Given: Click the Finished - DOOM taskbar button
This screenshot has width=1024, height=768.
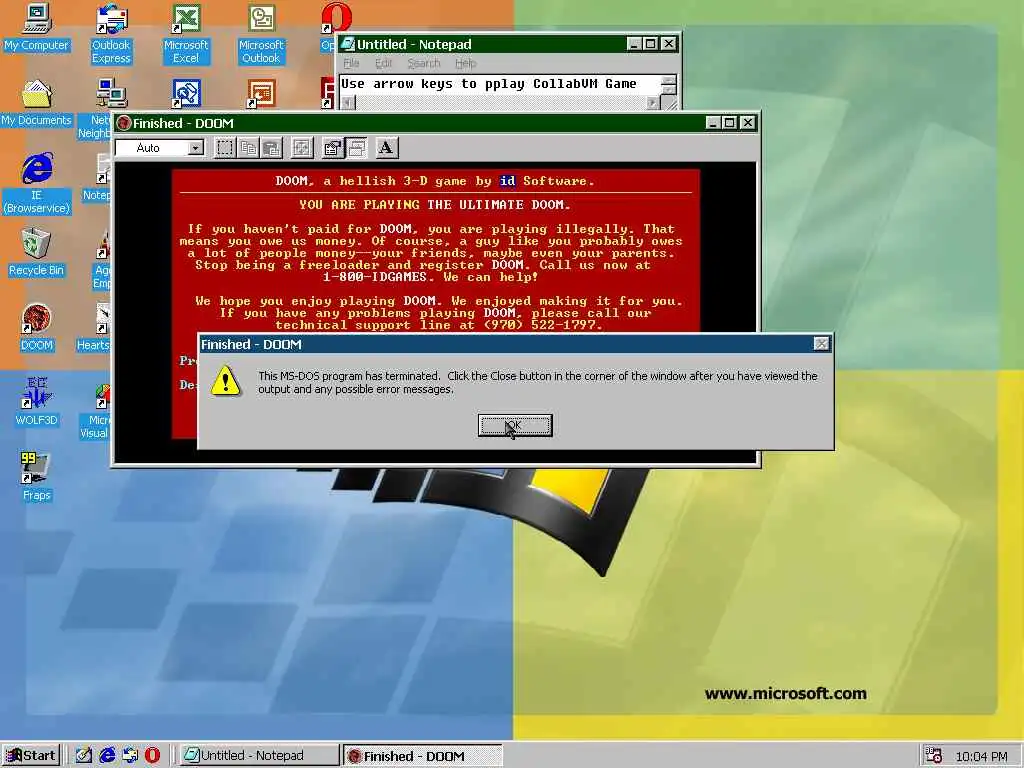Looking at the screenshot, I should [x=423, y=756].
